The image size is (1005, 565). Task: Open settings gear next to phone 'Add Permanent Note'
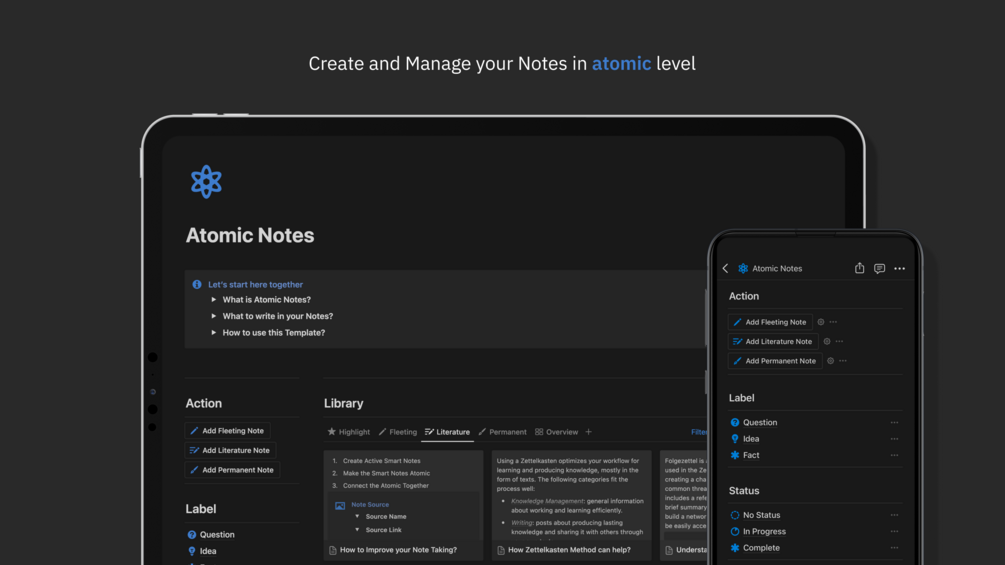[831, 361]
